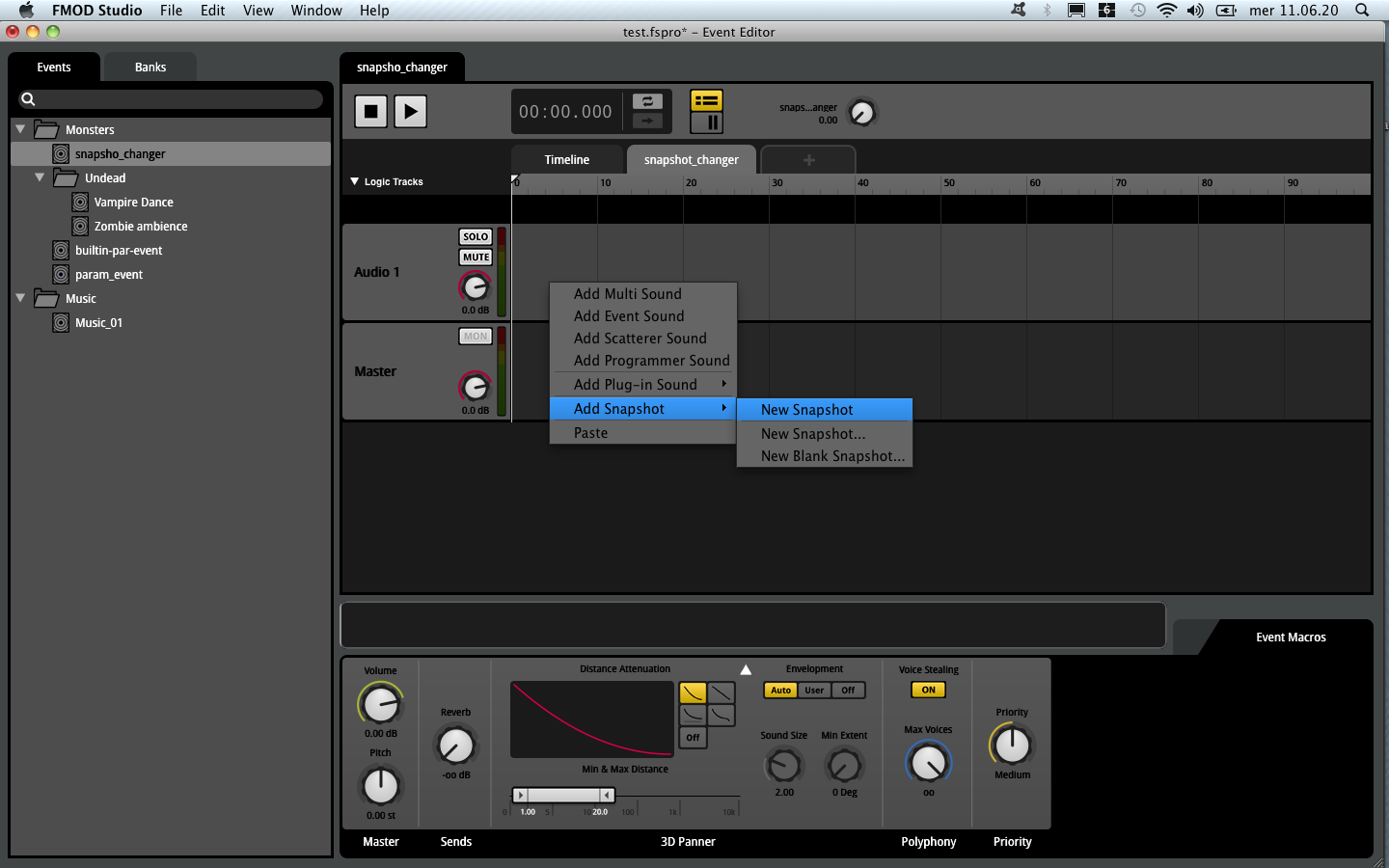This screenshot has height=868, width=1389.
Task: Select the first yellow attenuation curve shape
Action: 693,692
